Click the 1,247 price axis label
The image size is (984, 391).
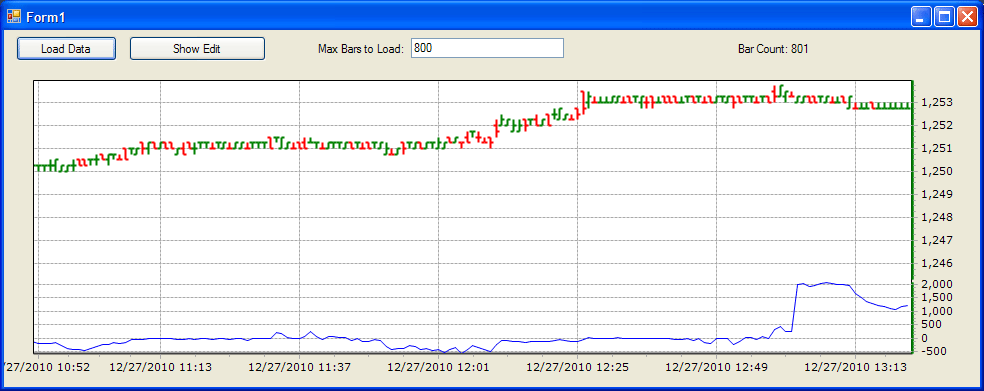click(936, 240)
